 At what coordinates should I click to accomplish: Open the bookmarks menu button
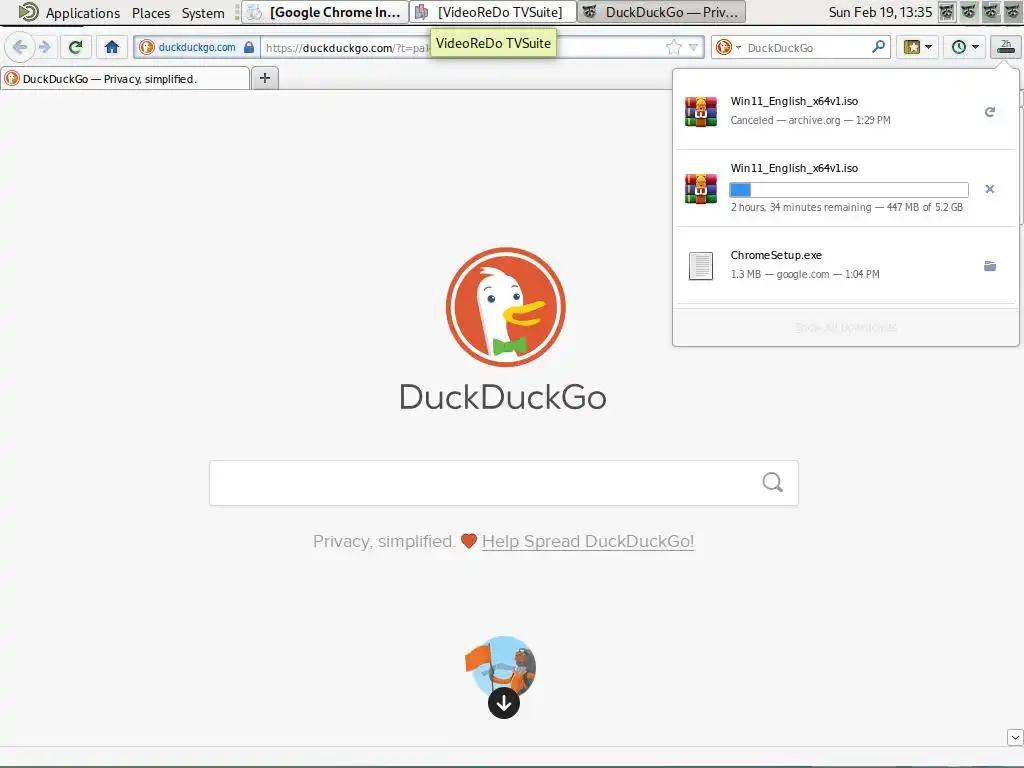click(917, 47)
